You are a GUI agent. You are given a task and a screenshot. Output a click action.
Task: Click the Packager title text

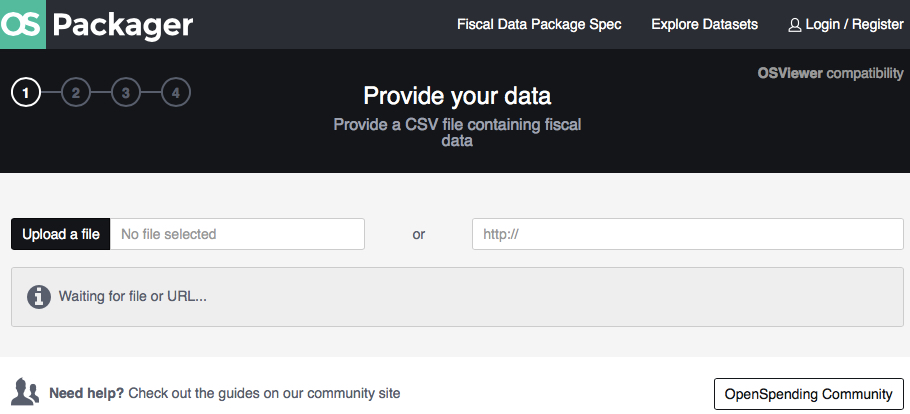tap(122, 25)
